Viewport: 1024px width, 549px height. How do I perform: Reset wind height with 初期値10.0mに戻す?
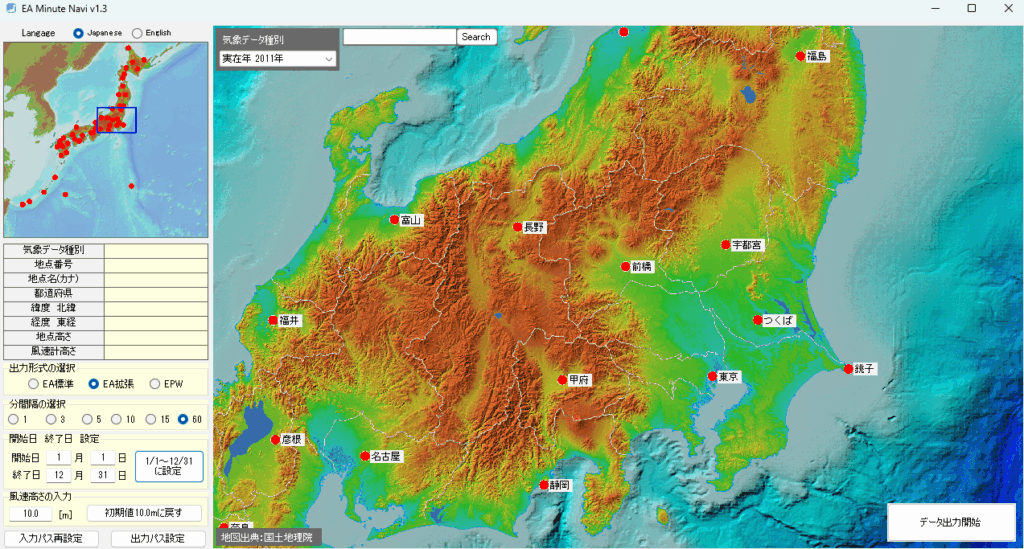pos(144,513)
